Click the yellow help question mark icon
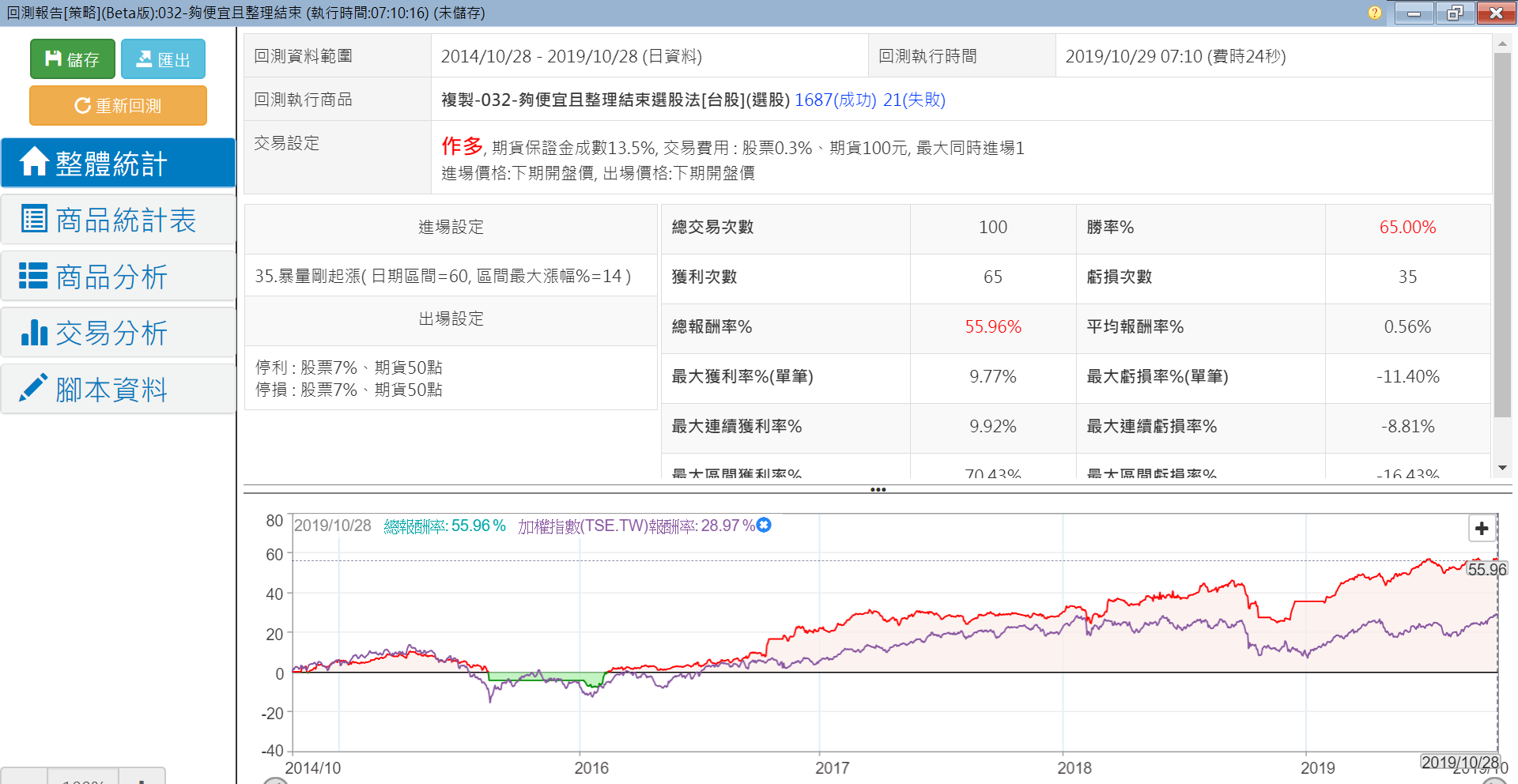The image size is (1518, 784). click(x=1375, y=13)
